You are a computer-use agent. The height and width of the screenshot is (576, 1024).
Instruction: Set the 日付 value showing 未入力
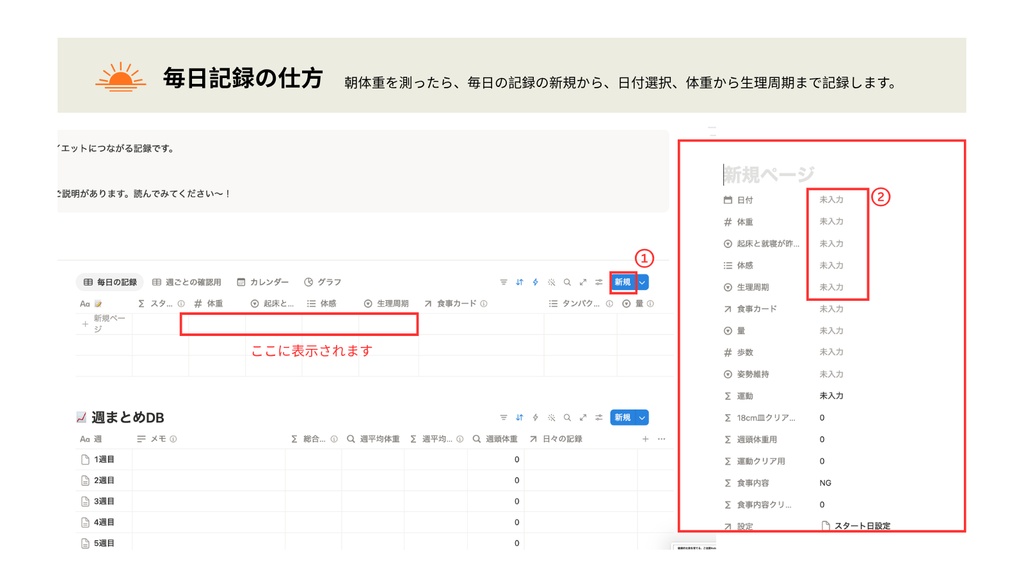[831, 200]
